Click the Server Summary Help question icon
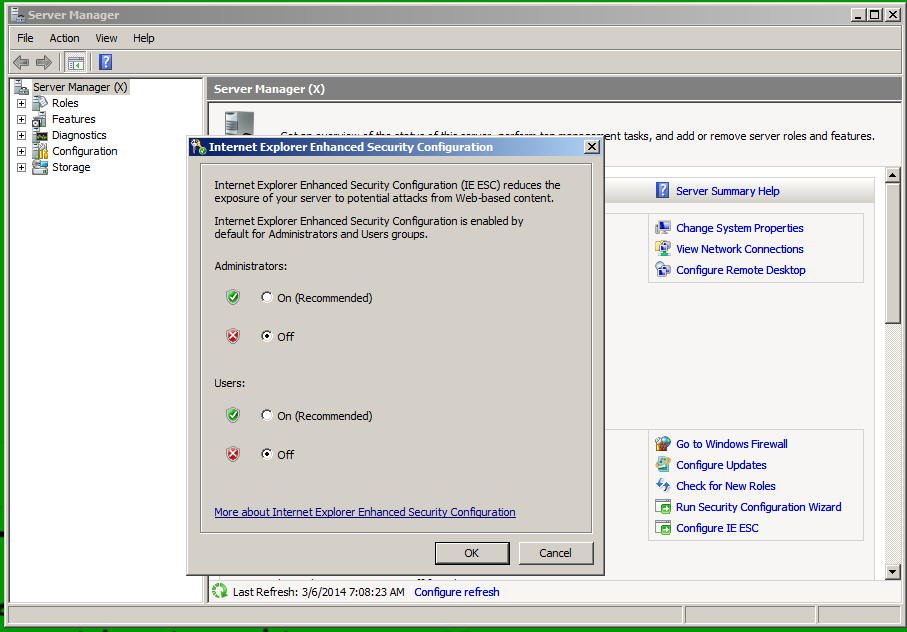This screenshot has width=907, height=632. point(662,190)
